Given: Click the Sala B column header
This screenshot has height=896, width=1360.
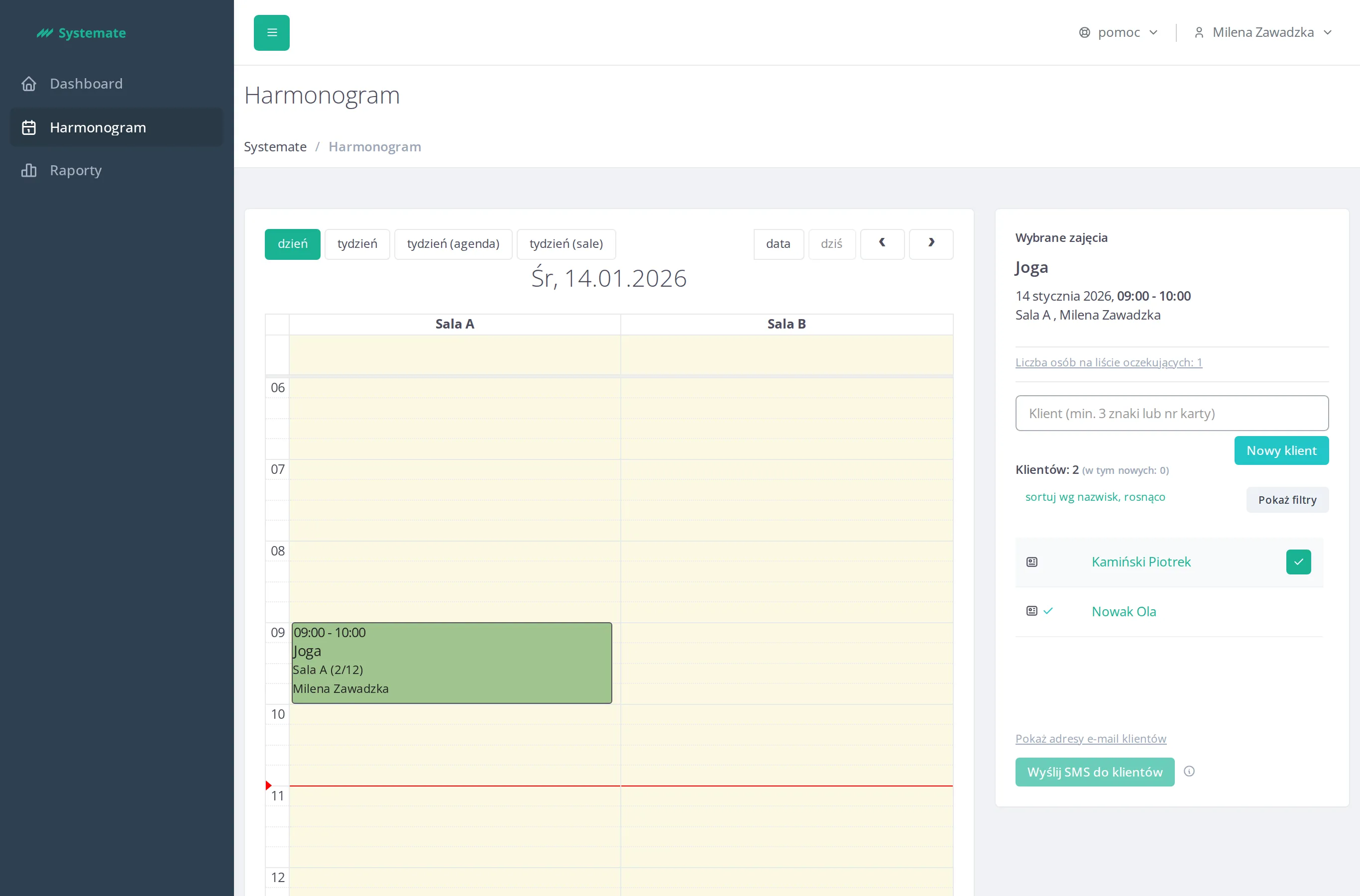Looking at the screenshot, I should point(787,324).
